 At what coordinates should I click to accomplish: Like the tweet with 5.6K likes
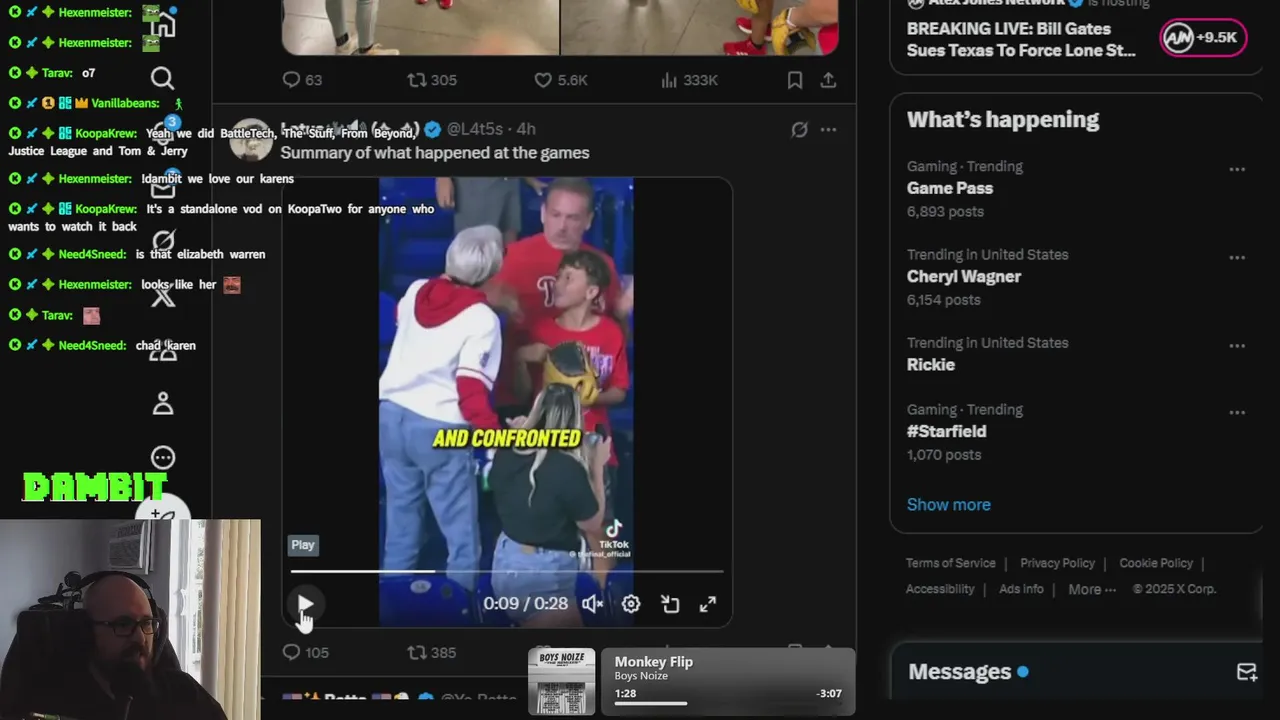point(560,80)
